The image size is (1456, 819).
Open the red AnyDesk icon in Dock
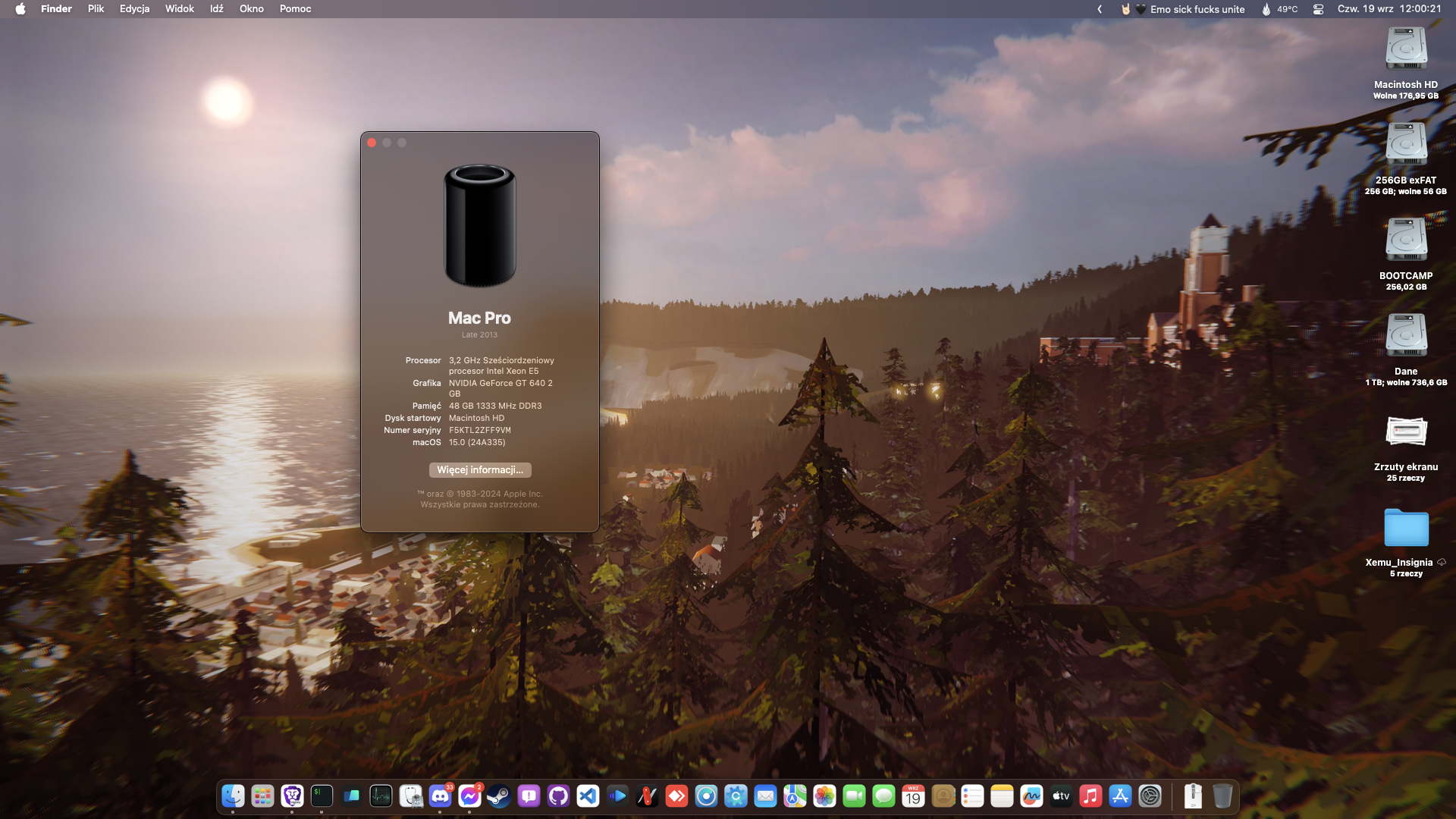[676, 795]
